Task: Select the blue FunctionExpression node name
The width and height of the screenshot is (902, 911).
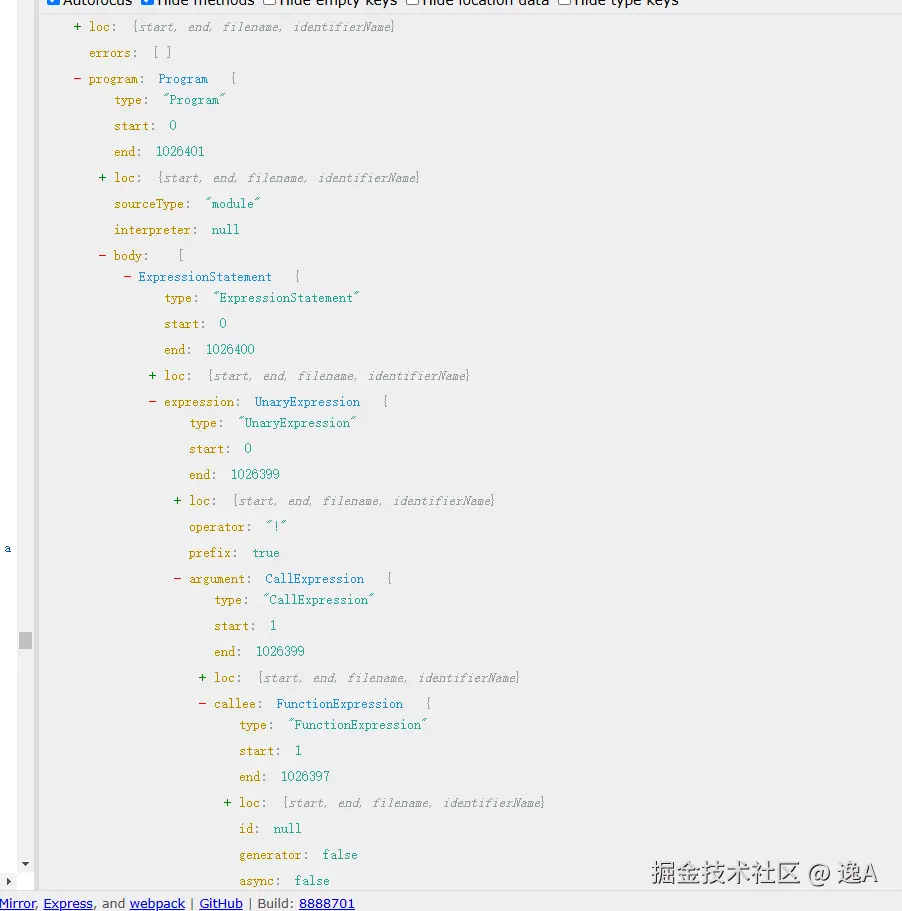Action: 340,704
